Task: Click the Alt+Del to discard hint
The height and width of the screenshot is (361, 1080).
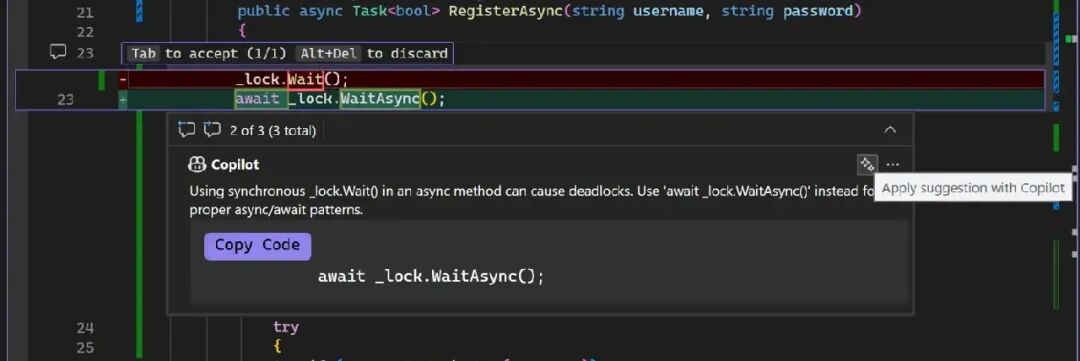Action: 373,54
